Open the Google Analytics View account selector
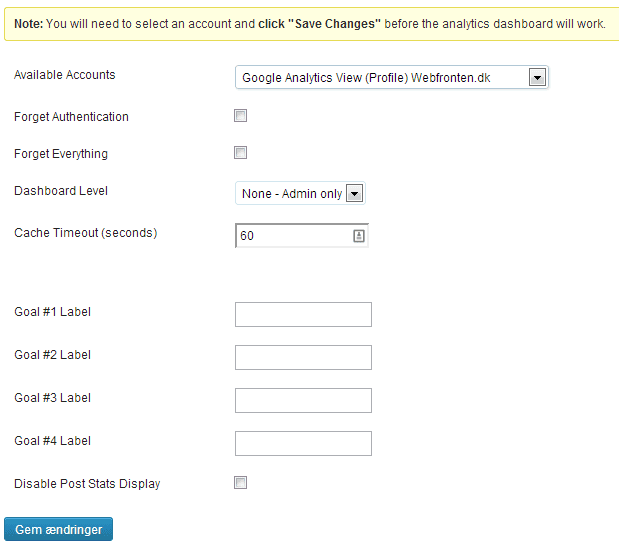Image resolution: width=619 pixels, height=548 pixels. coord(392,77)
